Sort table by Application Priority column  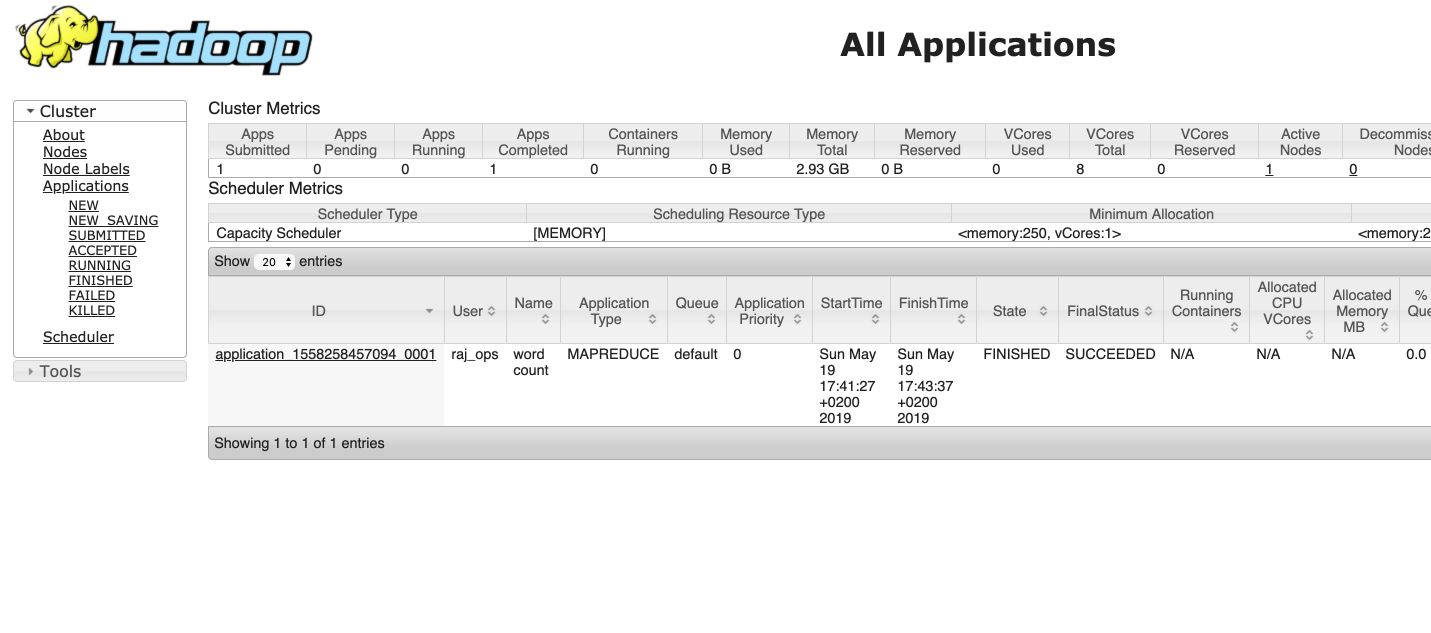tap(769, 311)
